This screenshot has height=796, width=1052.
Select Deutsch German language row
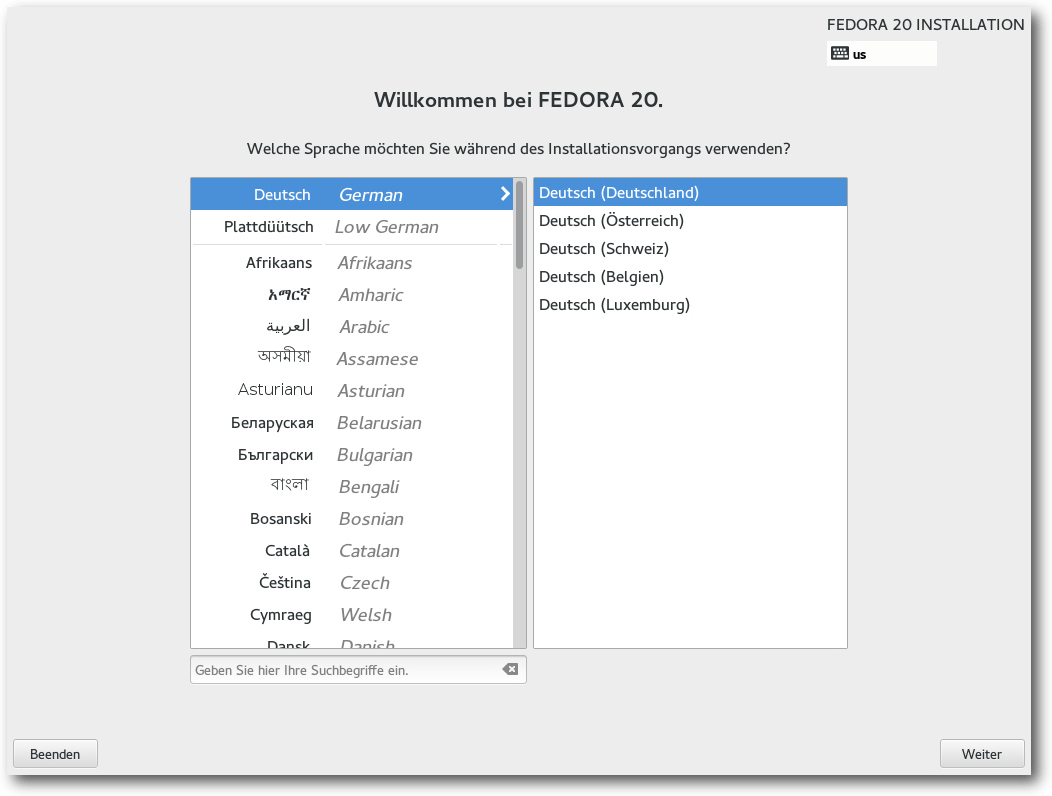352,194
